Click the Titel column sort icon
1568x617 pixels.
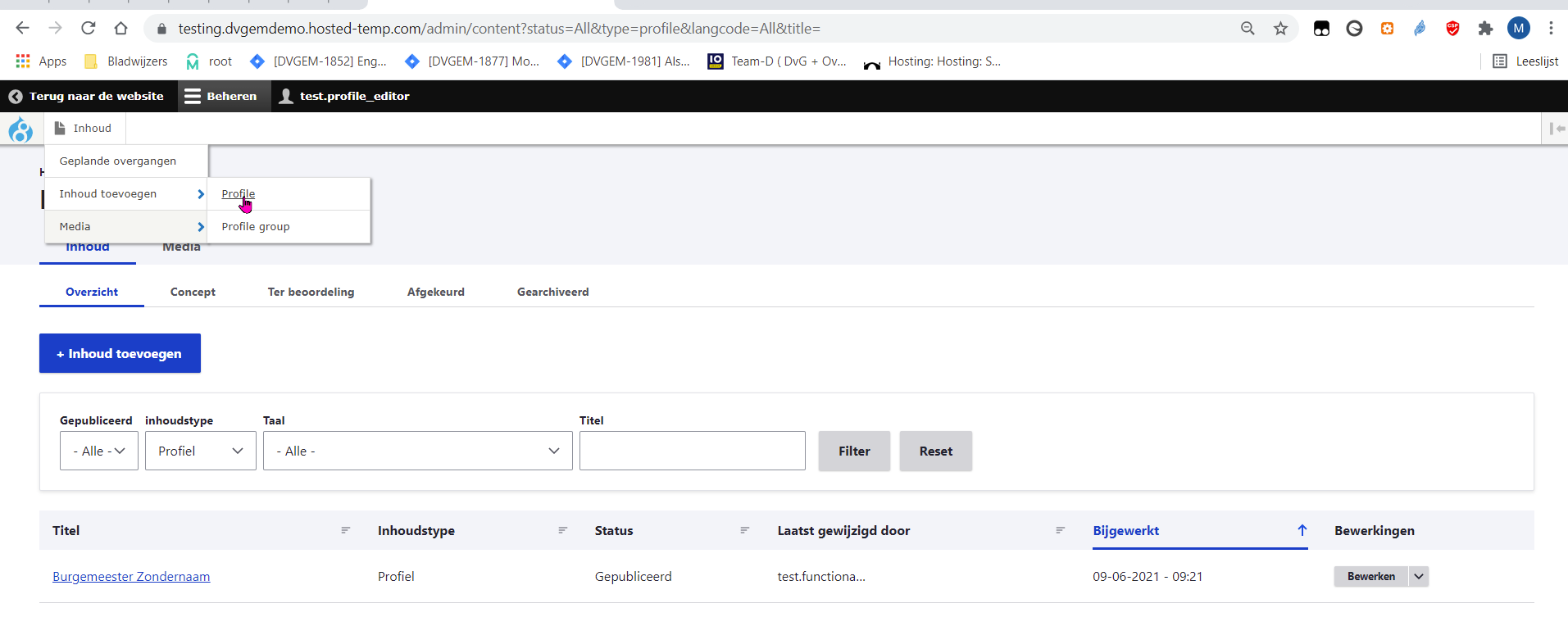345,531
